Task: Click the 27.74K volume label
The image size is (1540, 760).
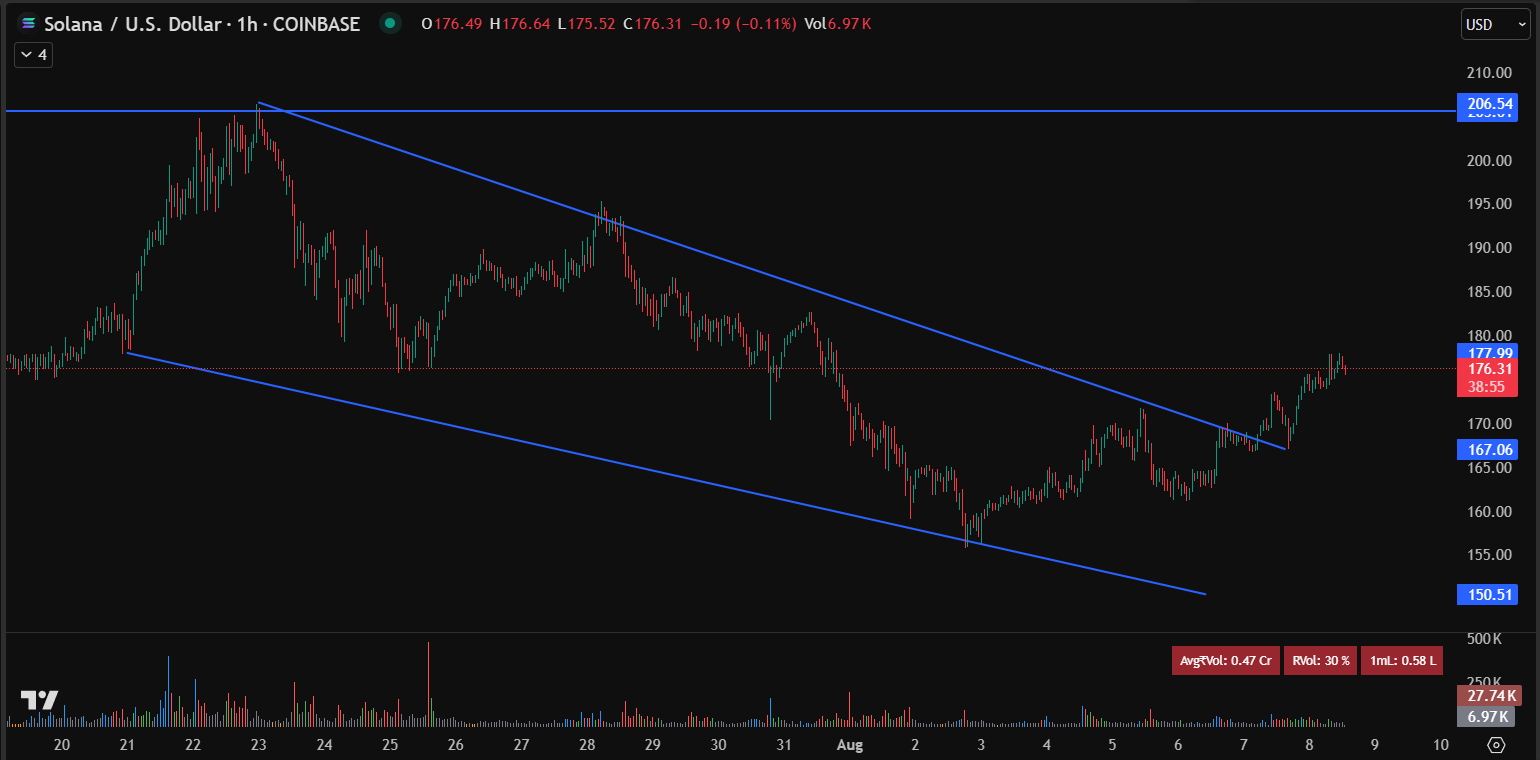Action: click(x=1489, y=695)
